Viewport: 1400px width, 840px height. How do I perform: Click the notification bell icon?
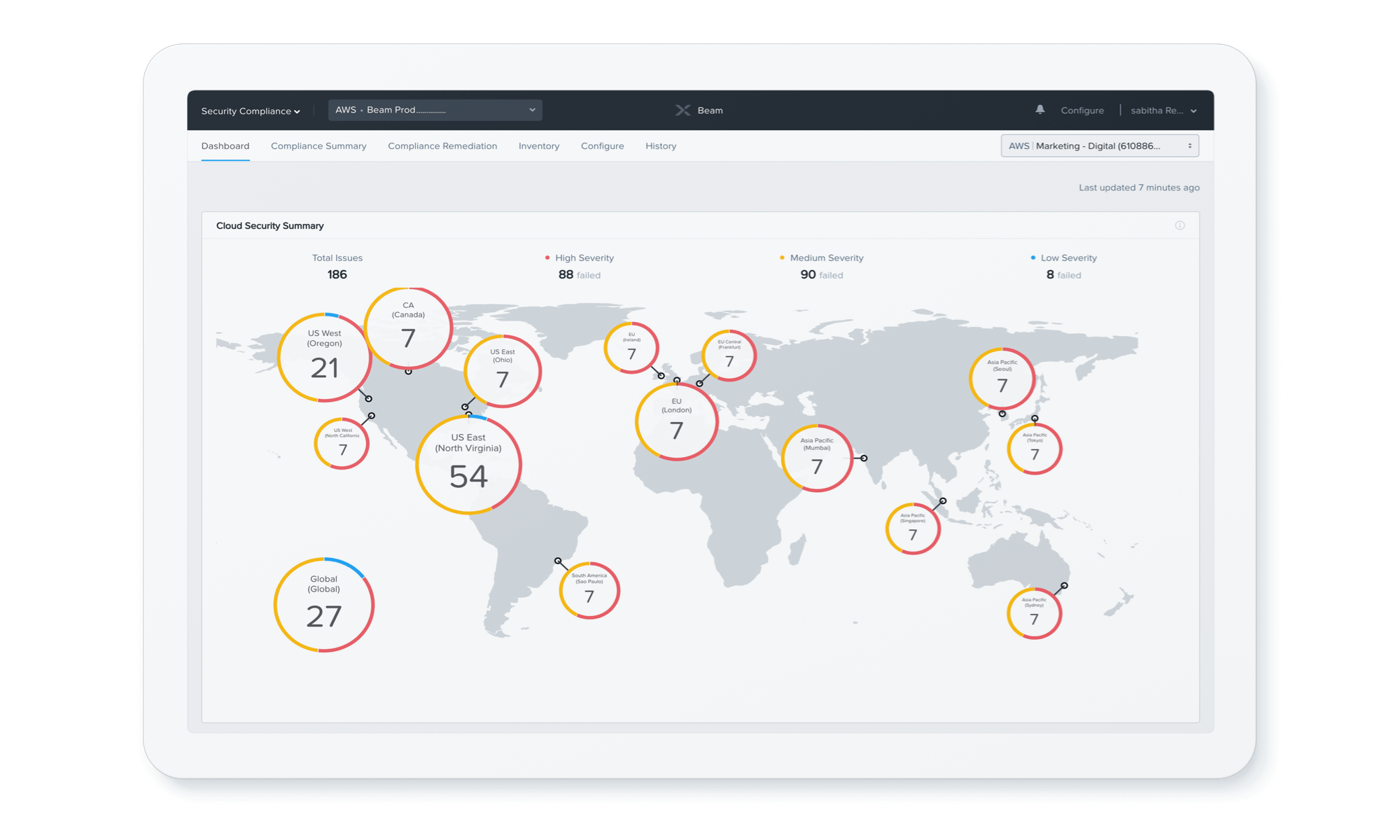(x=1039, y=110)
